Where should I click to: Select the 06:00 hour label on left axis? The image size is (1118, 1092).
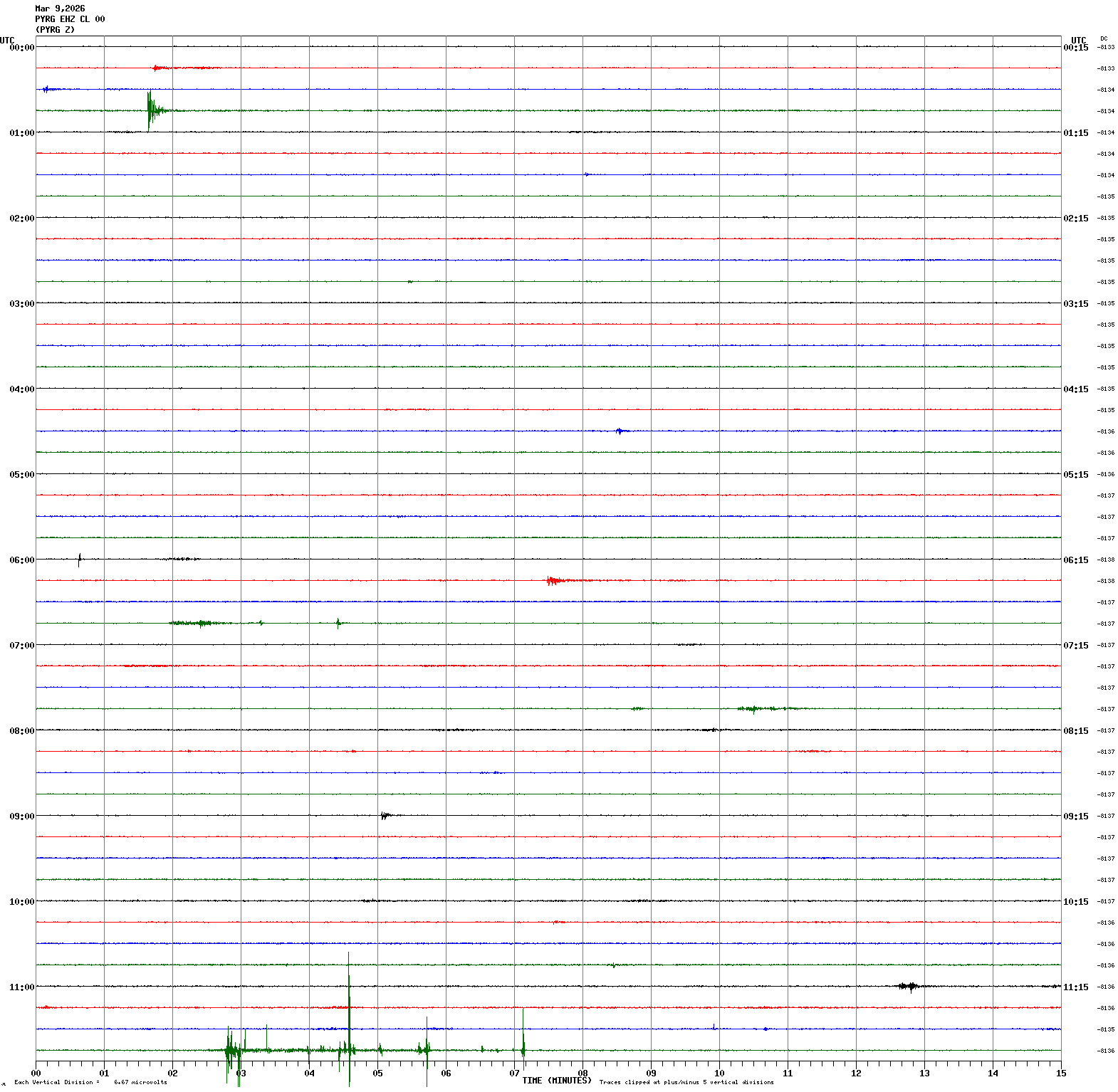click(x=21, y=560)
